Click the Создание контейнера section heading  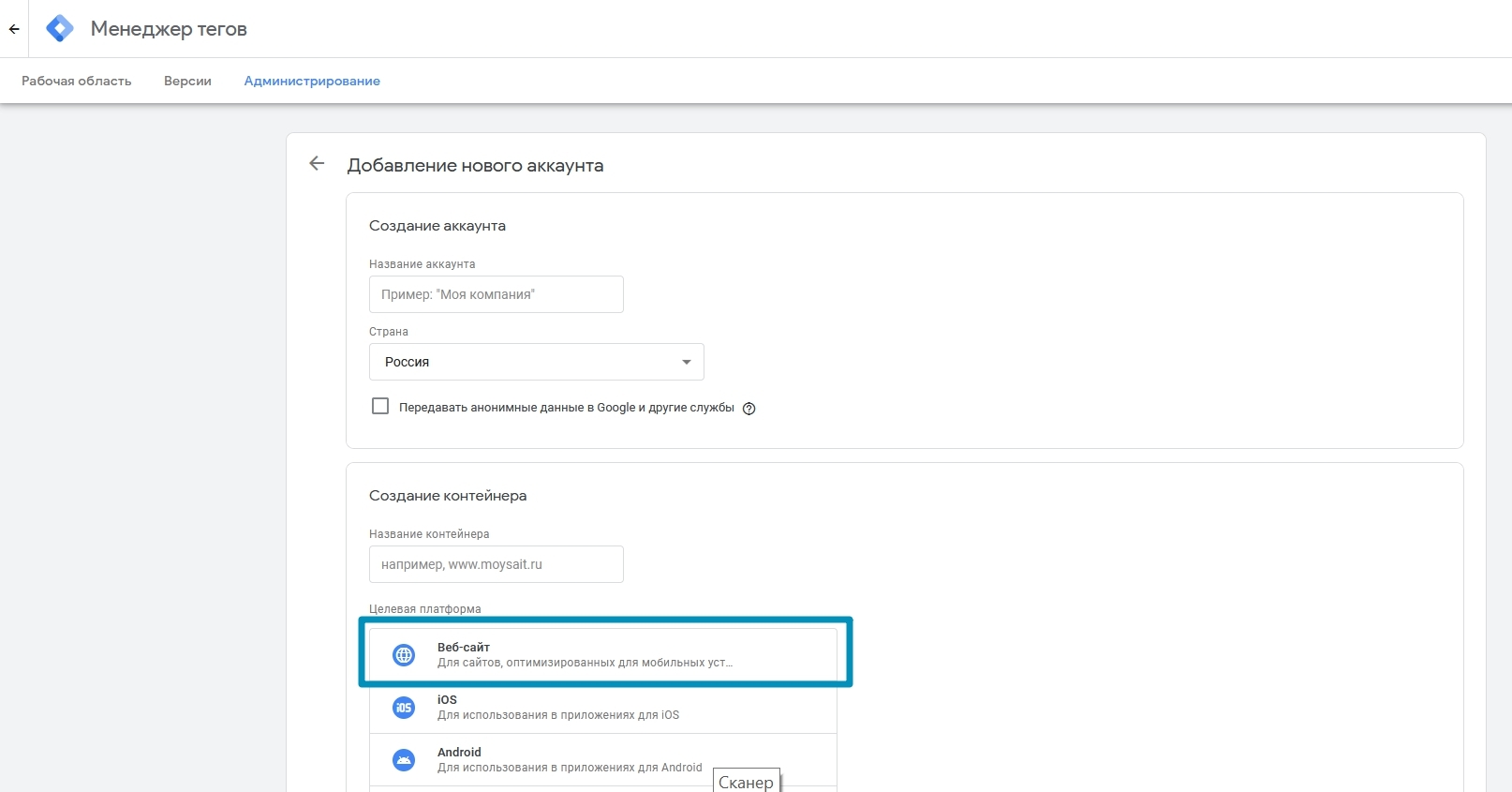pyautogui.click(x=448, y=496)
